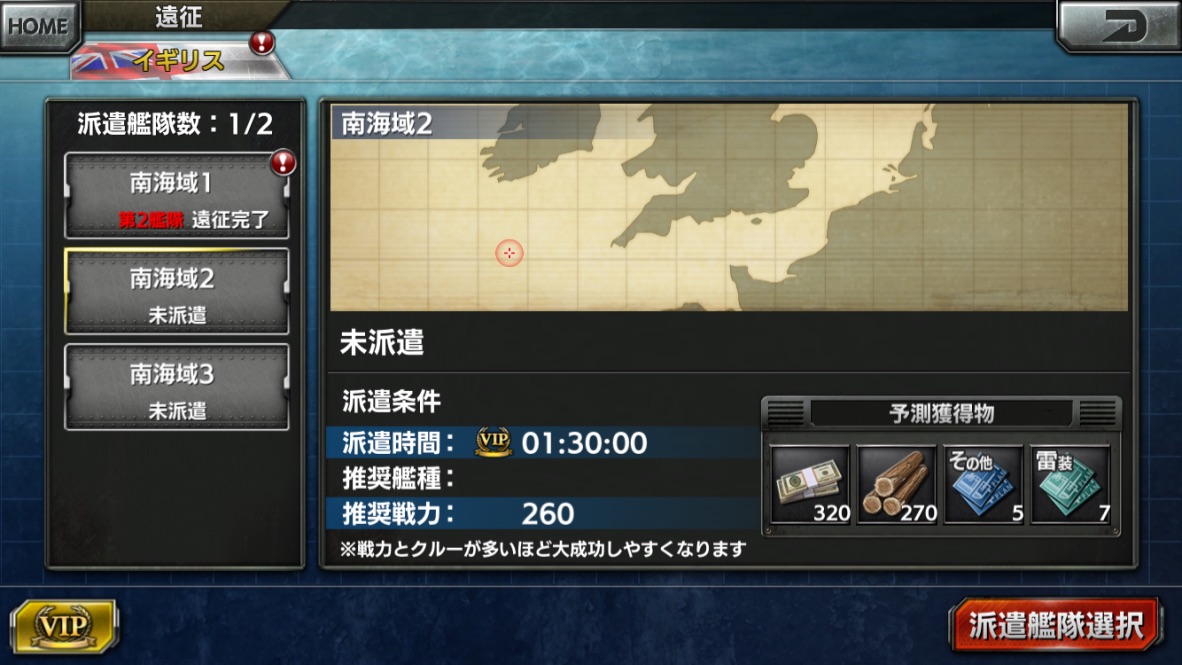Image resolution: width=1182 pixels, height=665 pixels.
Task: Click the 南海域2 map thumbnail
Action: coord(729,207)
